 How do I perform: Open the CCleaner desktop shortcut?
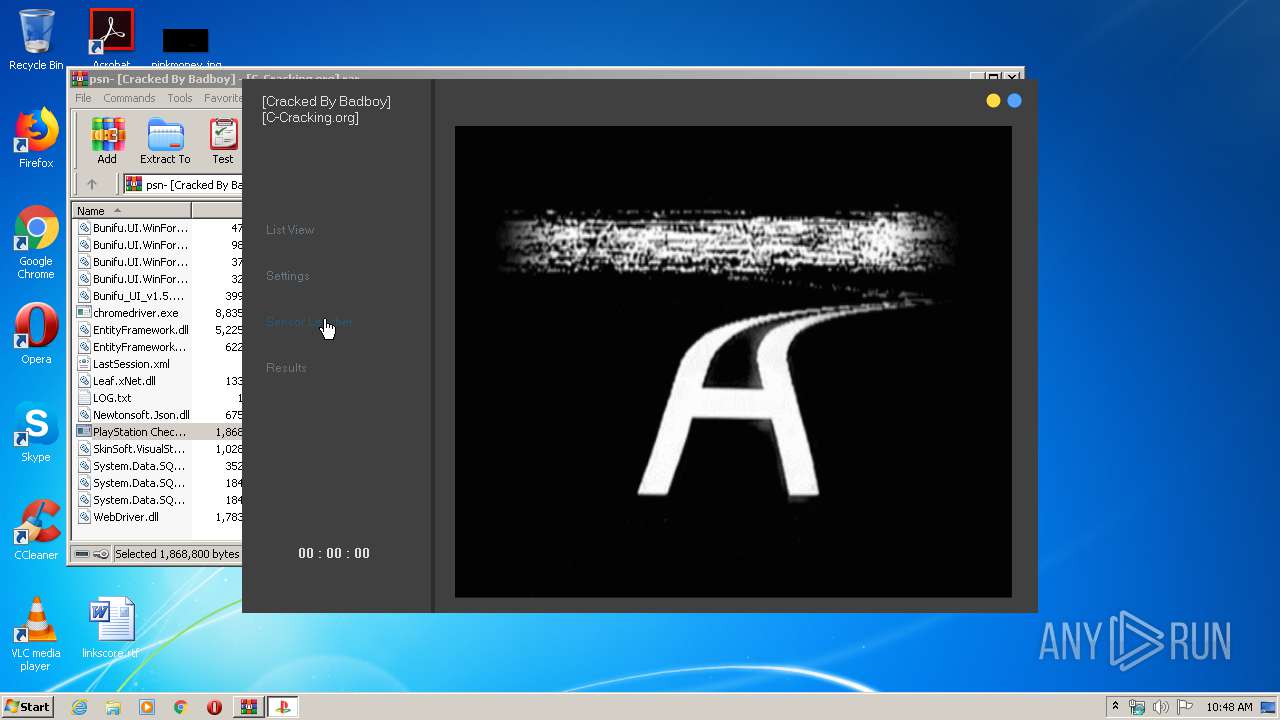36,530
